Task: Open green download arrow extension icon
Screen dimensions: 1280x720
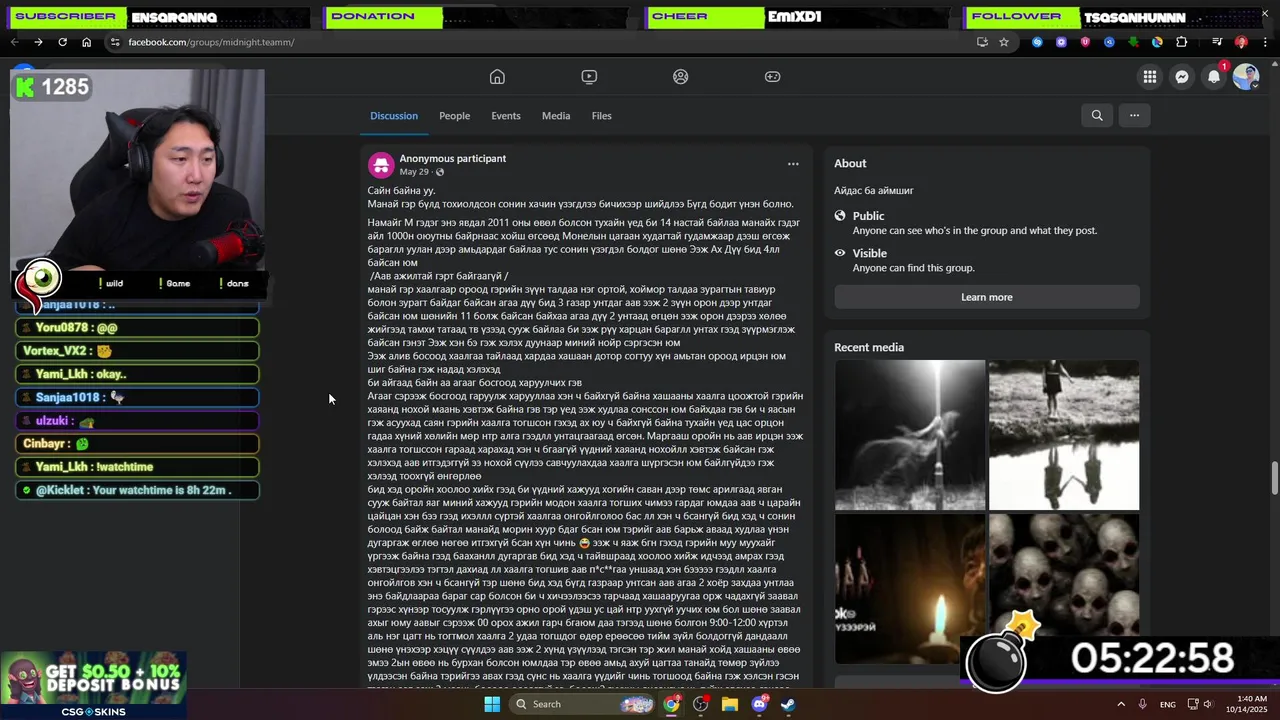Action: [1133, 42]
